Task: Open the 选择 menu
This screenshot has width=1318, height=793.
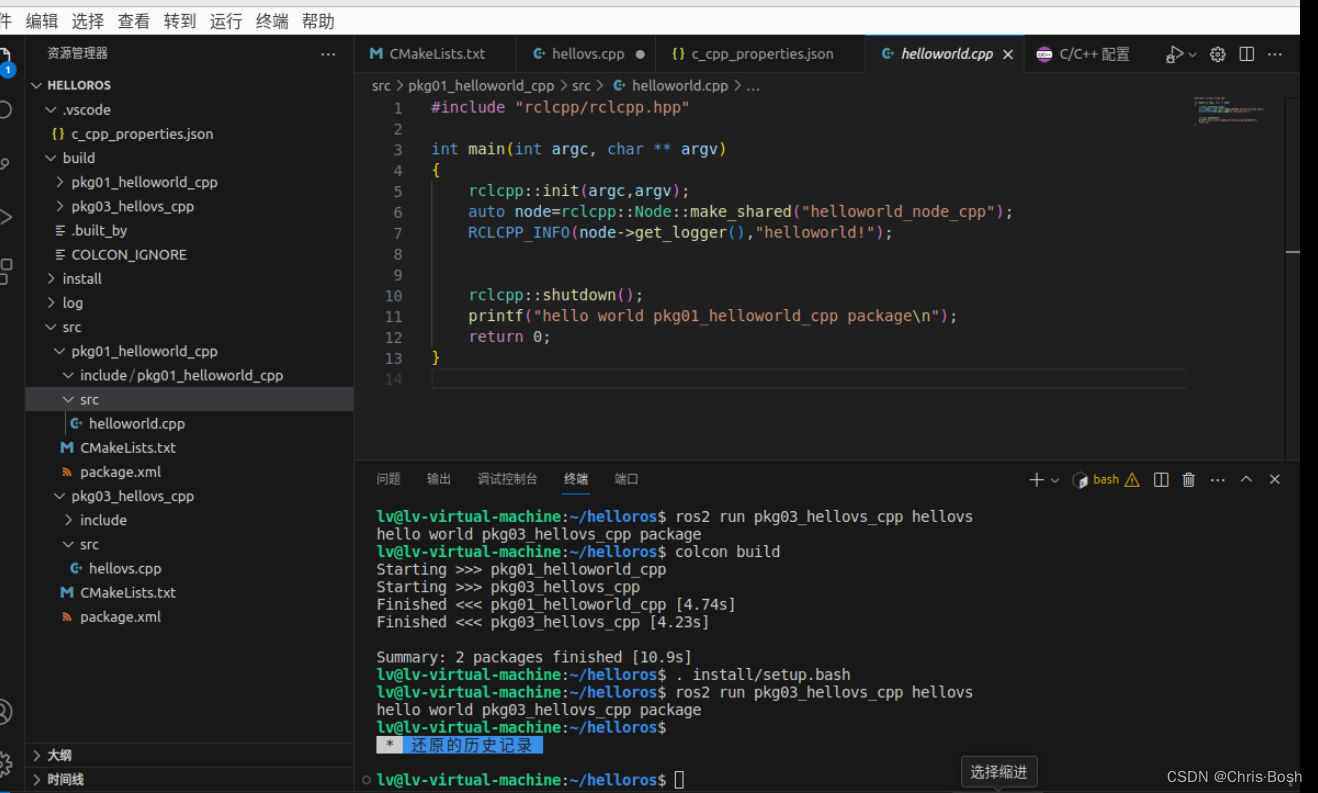Action: (x=88, y=21)
